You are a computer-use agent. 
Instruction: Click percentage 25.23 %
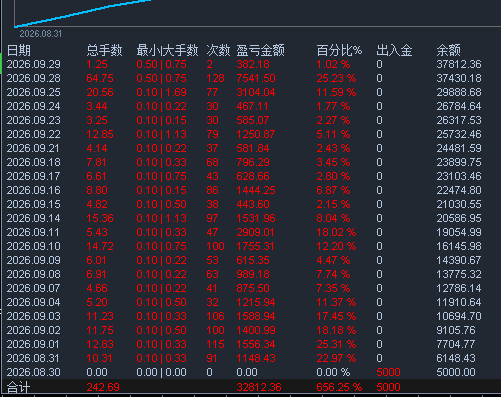336,78
